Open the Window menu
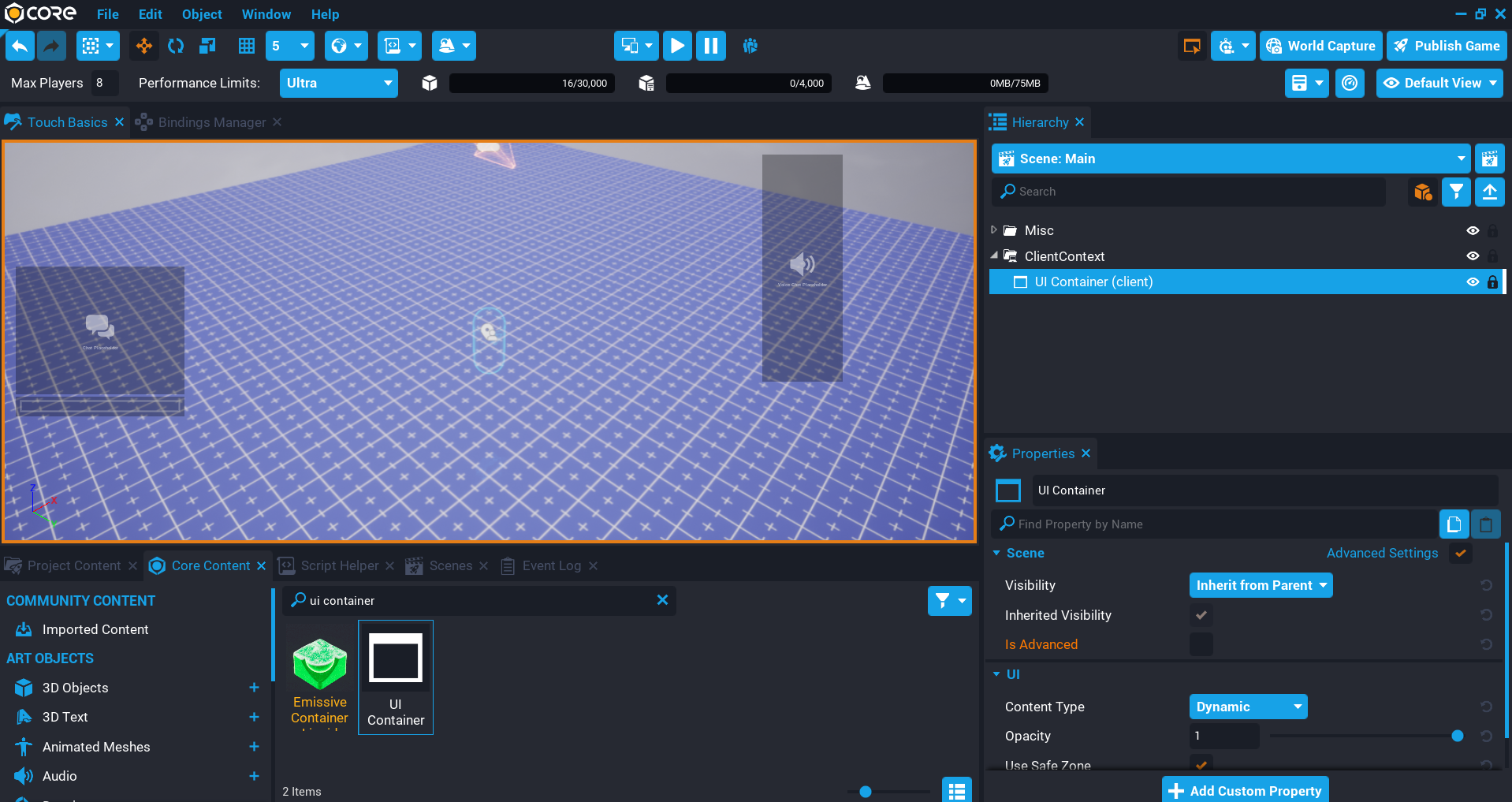The height and width of the screenshot is (802, 1512). click(x=266, y=13)
